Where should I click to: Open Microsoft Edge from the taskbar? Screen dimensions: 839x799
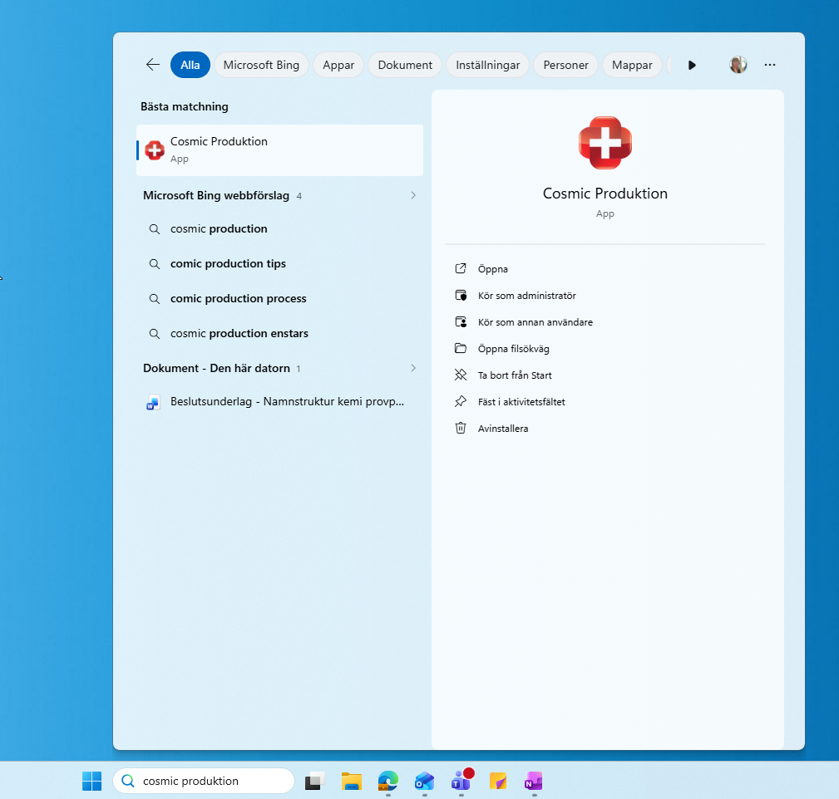coord(388,781)
